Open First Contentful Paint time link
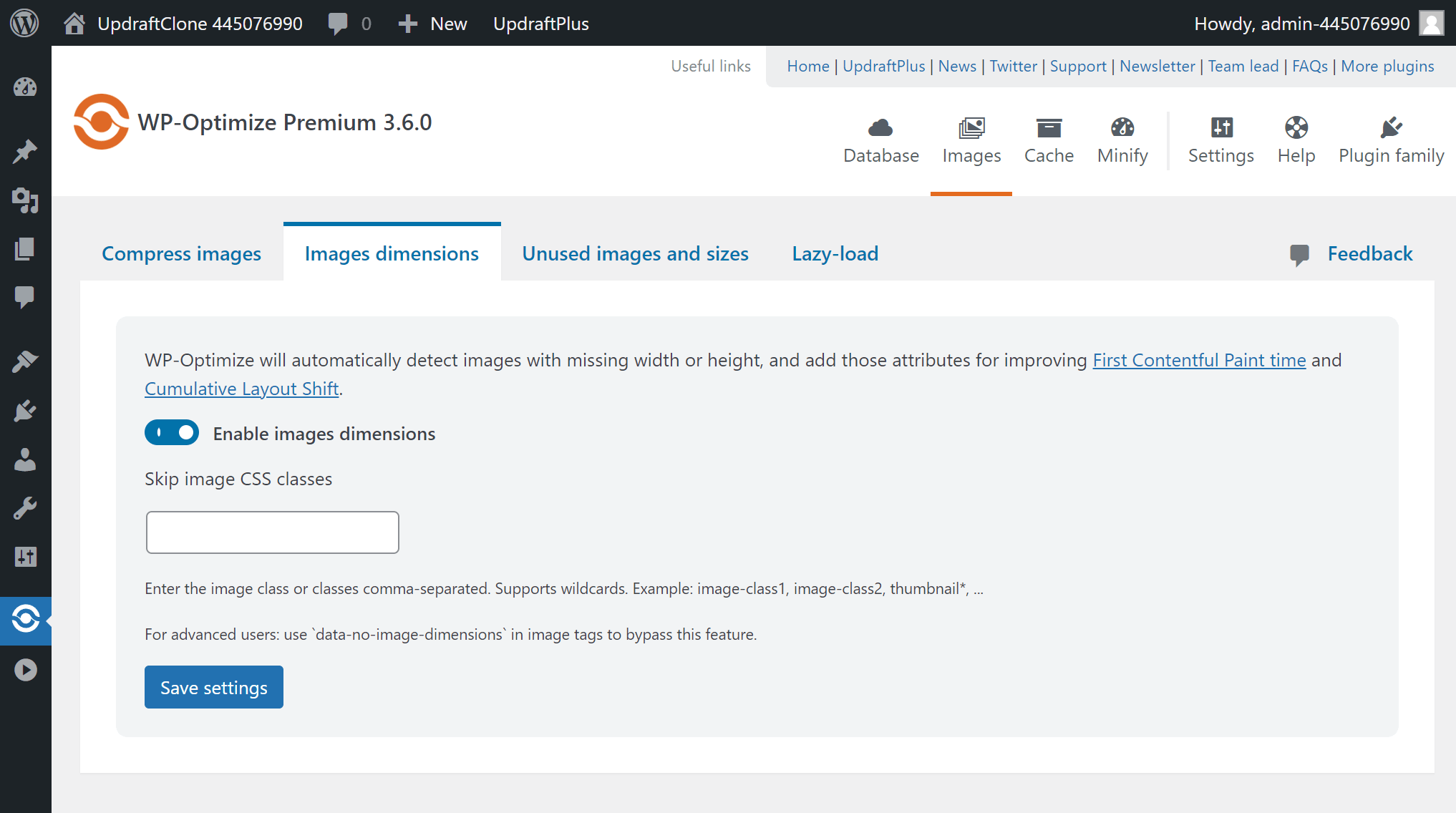This screenshot has width=1456, height=813. pos(1199,360)
